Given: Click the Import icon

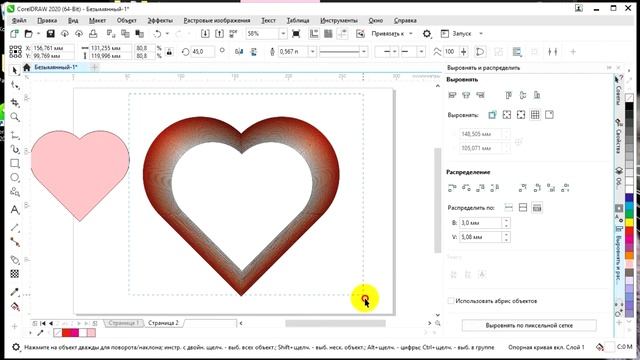Looking at the screenshot, I should pyautogui.click(x=205, y=33).
